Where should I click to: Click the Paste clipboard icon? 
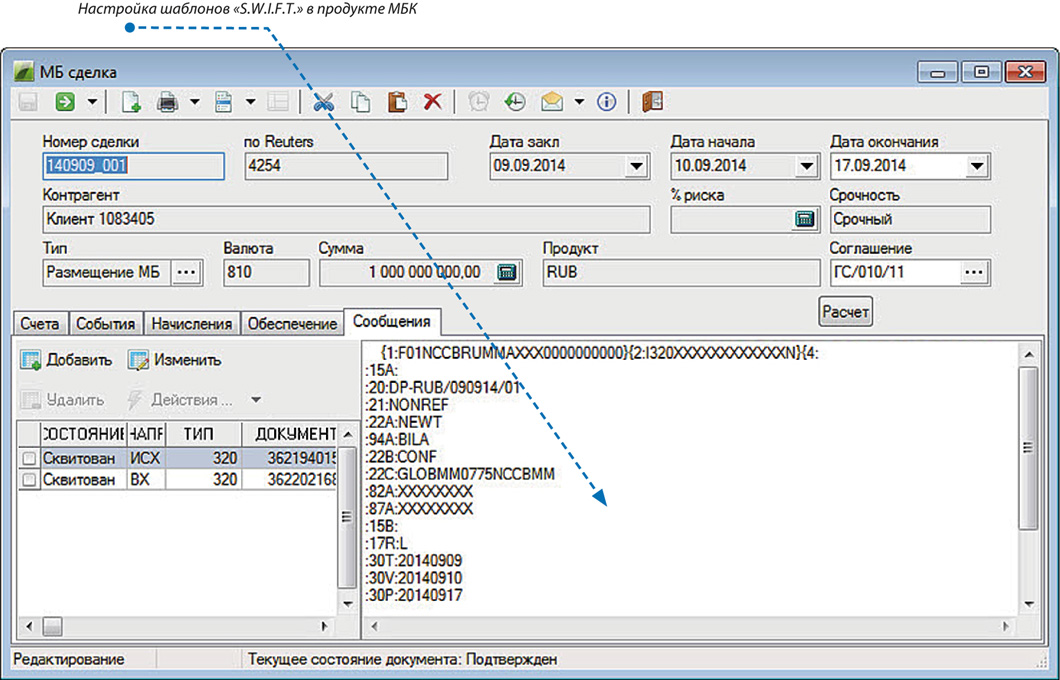(397, 102)
